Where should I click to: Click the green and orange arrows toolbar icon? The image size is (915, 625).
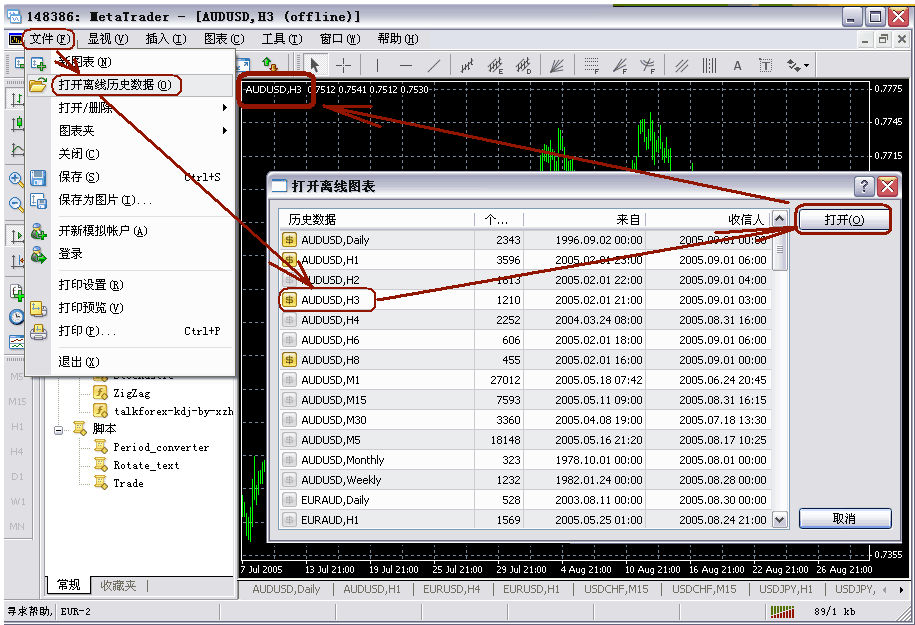tap(269, 64)
